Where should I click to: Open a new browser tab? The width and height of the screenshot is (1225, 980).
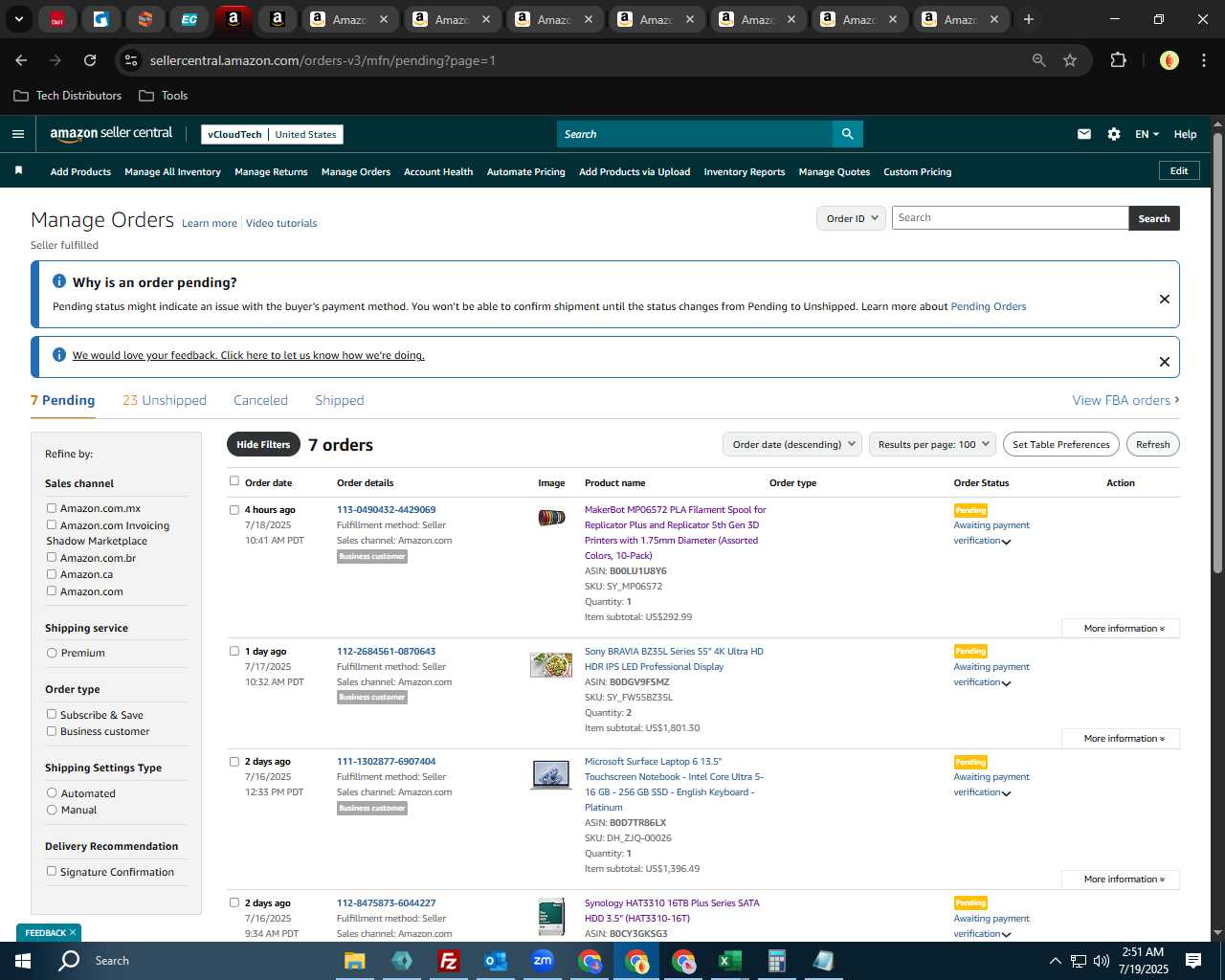pyautogui.click(x=1029, y=19)
